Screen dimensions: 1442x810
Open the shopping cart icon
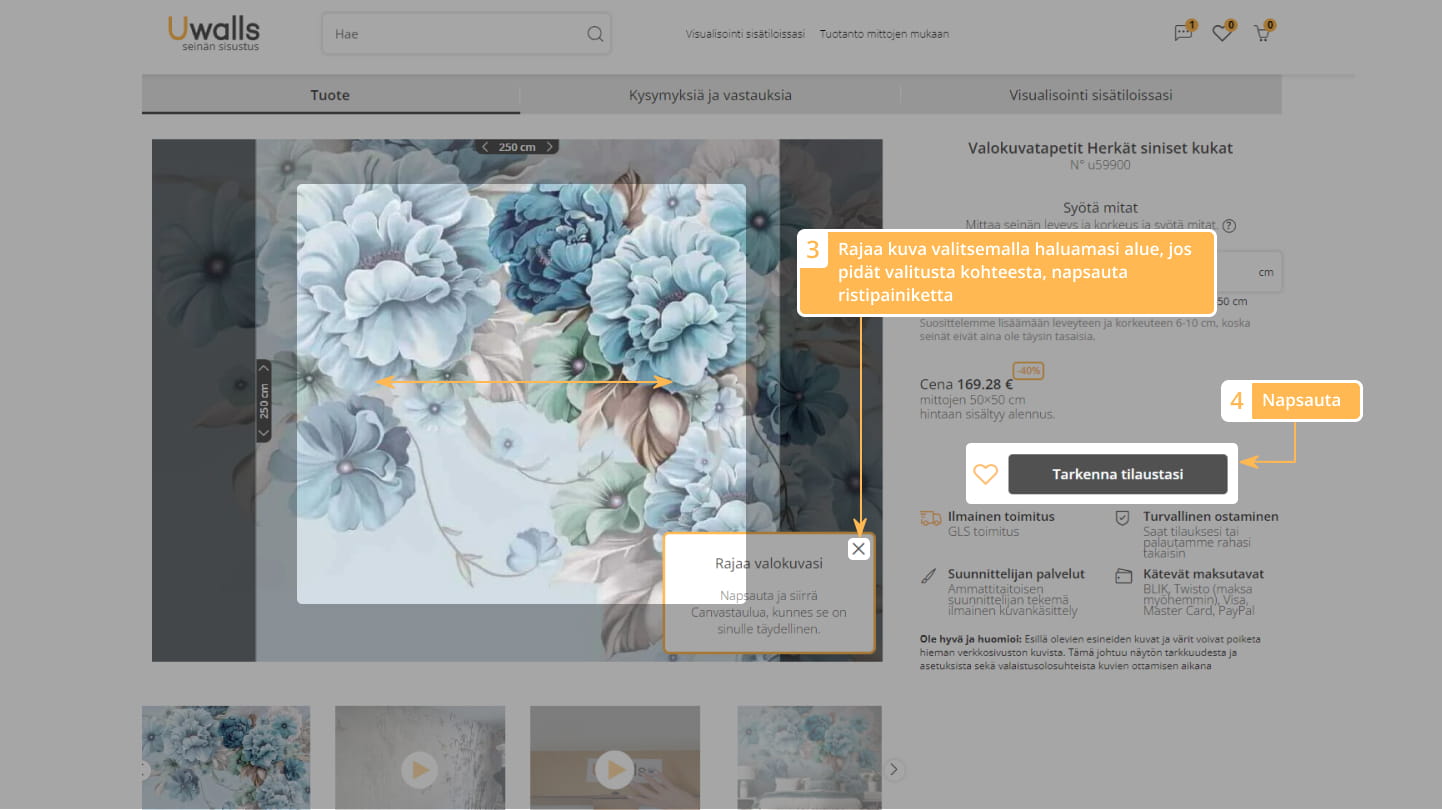pos(1261,33)
